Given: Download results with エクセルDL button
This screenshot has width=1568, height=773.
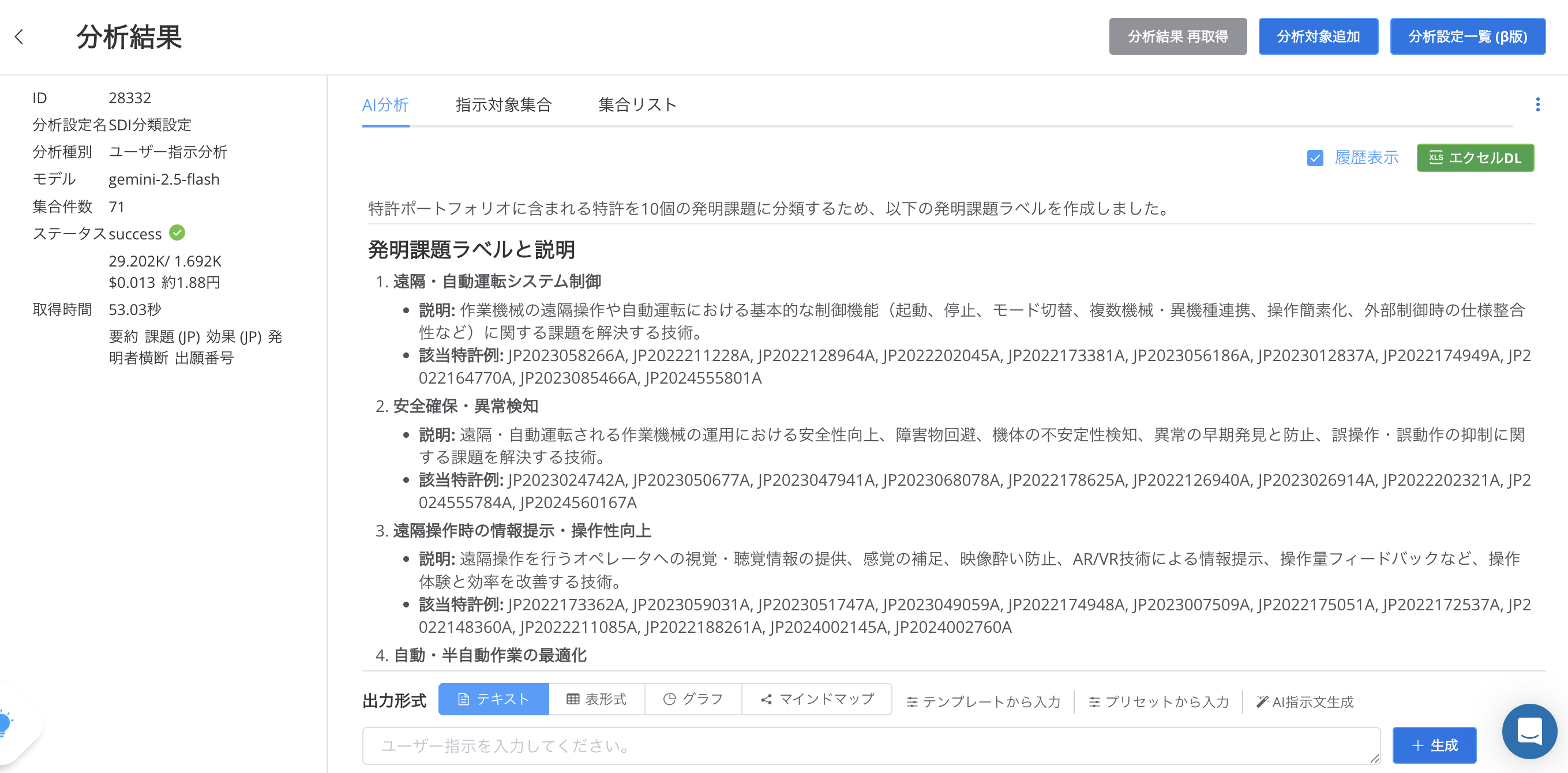Looking at the screenshot, I should point(1475,157).
